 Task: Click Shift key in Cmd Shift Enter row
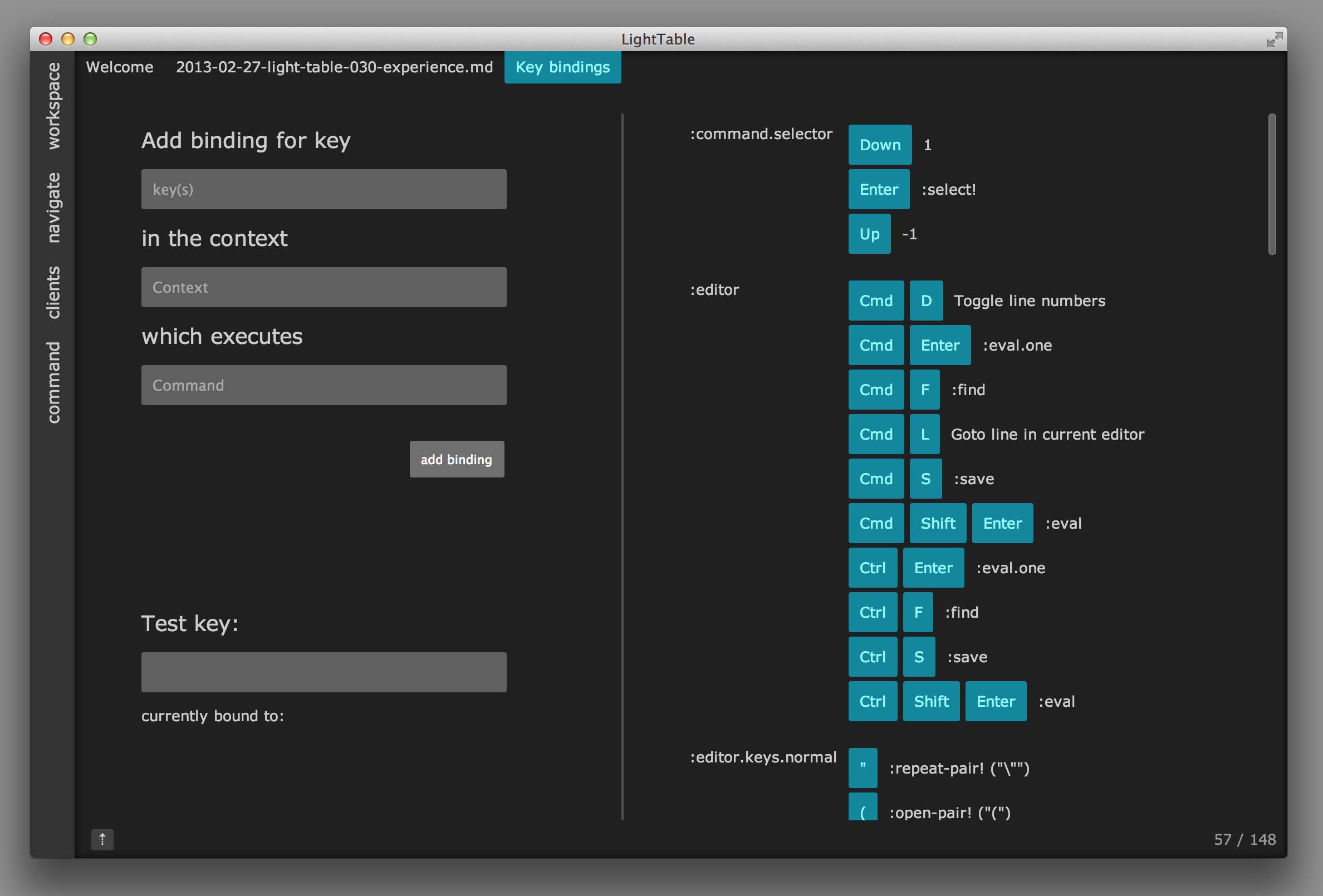[938, 523]
